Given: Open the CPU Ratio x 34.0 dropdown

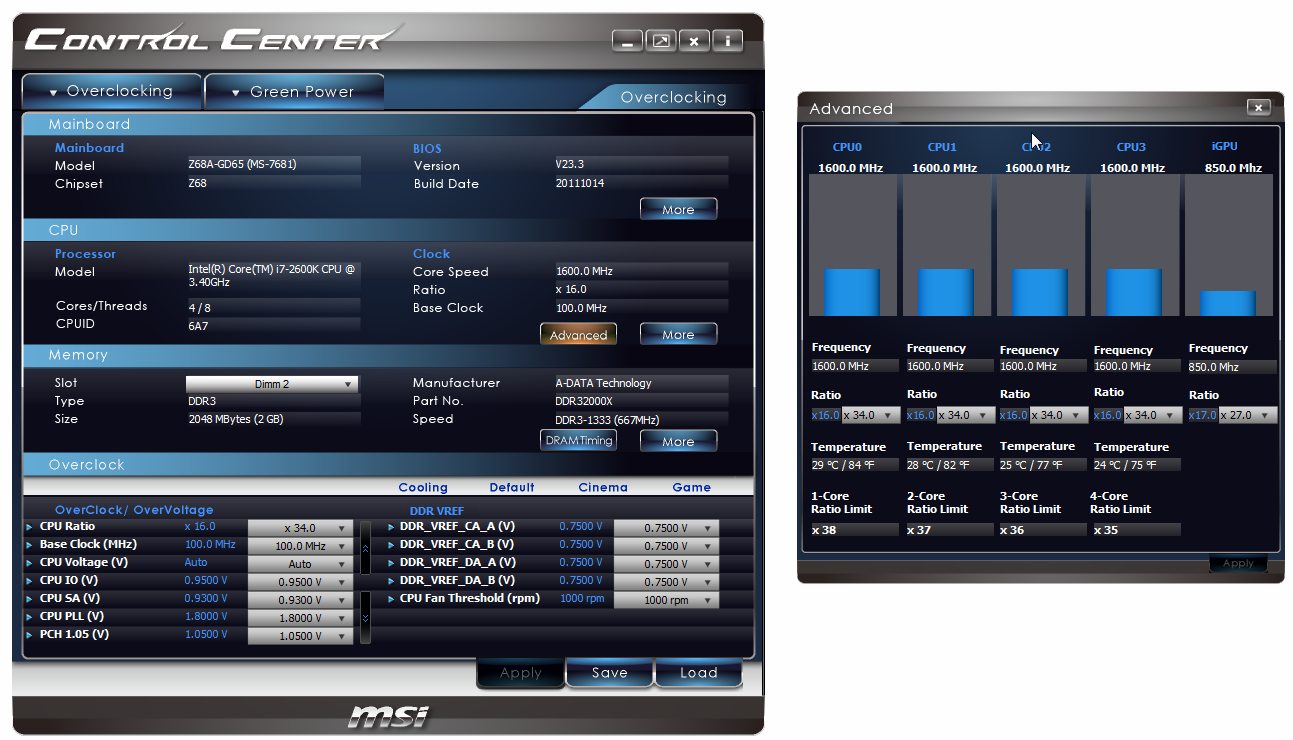Looking at the screenshot, I should tap(300, 528).
